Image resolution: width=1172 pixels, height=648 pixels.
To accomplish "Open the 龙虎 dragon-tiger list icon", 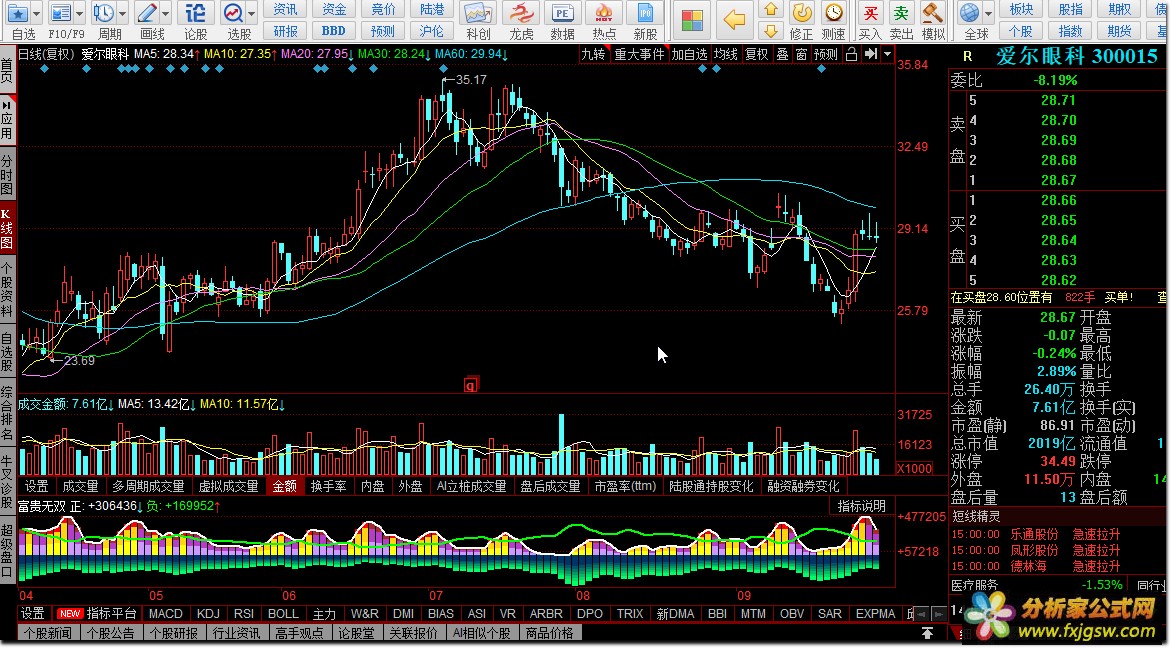I will [521, 13].
